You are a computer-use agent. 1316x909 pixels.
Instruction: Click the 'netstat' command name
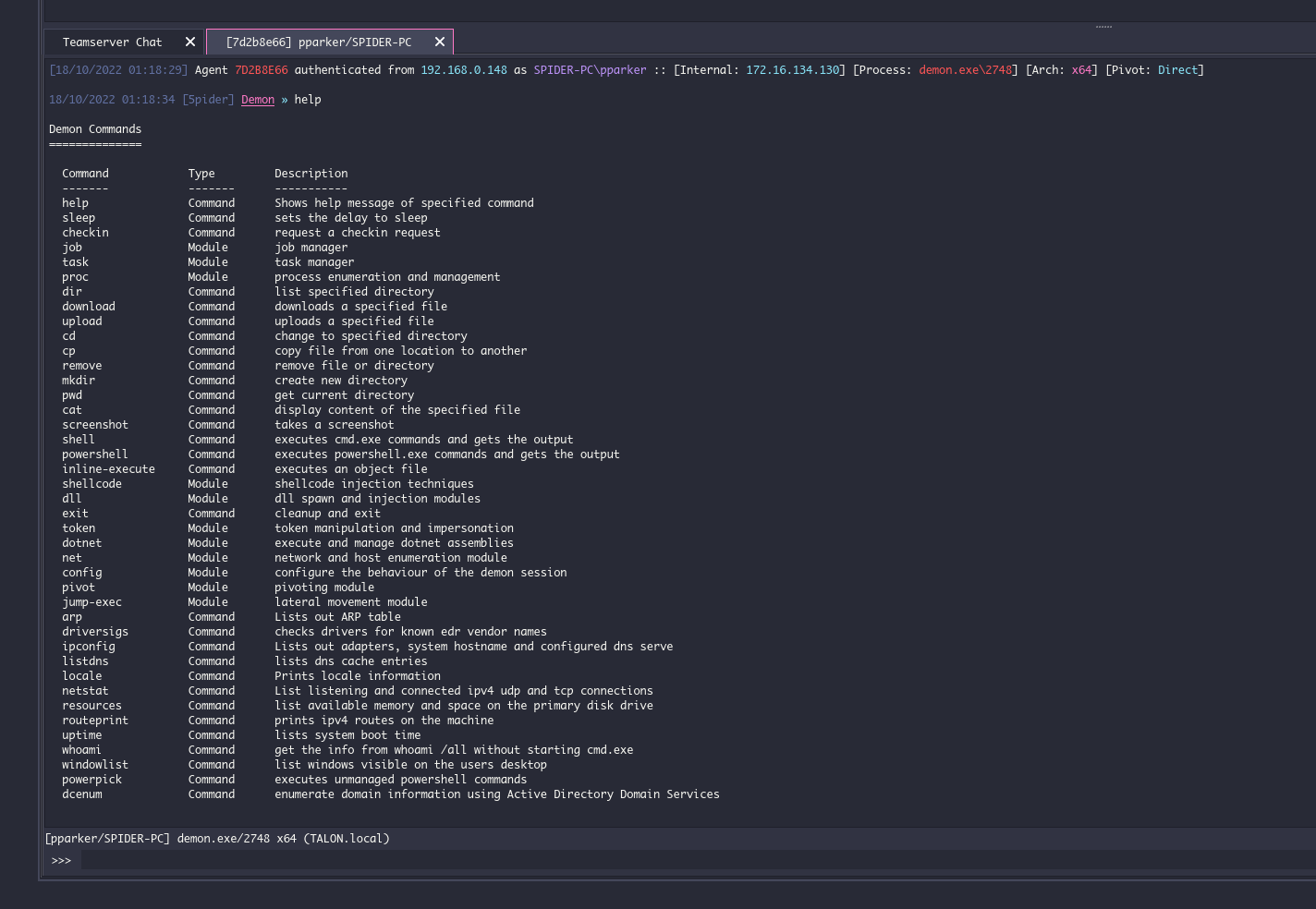pos(85,691)
